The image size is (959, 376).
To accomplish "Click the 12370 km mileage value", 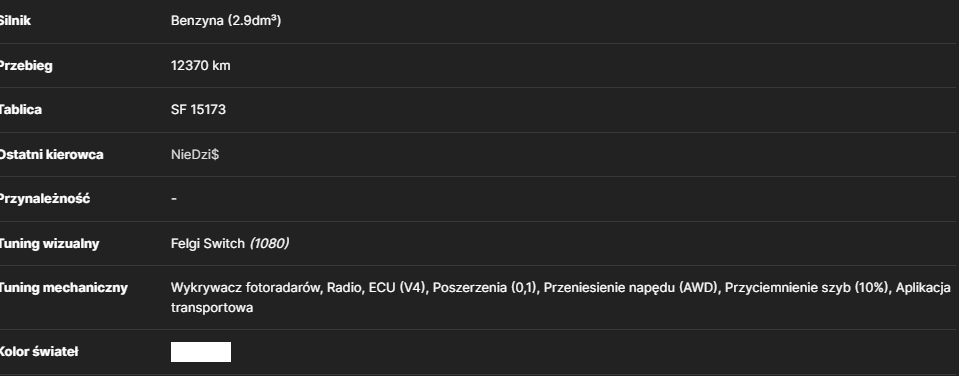I will pos(201,65).
